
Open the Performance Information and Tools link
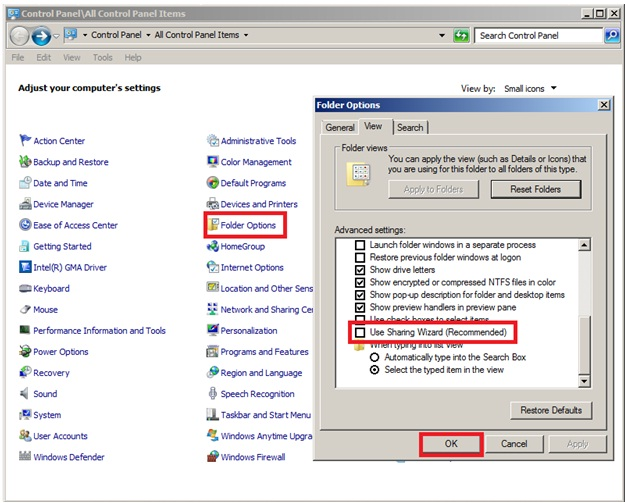99,330
